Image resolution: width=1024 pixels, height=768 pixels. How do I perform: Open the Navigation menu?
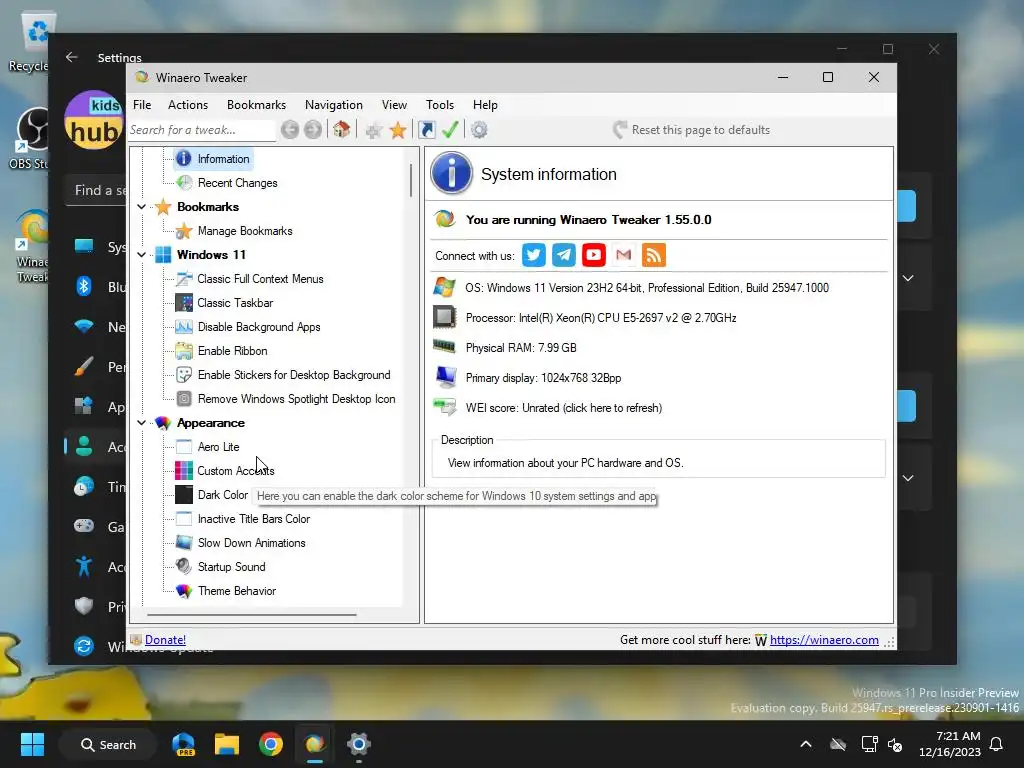coord(334,104)
